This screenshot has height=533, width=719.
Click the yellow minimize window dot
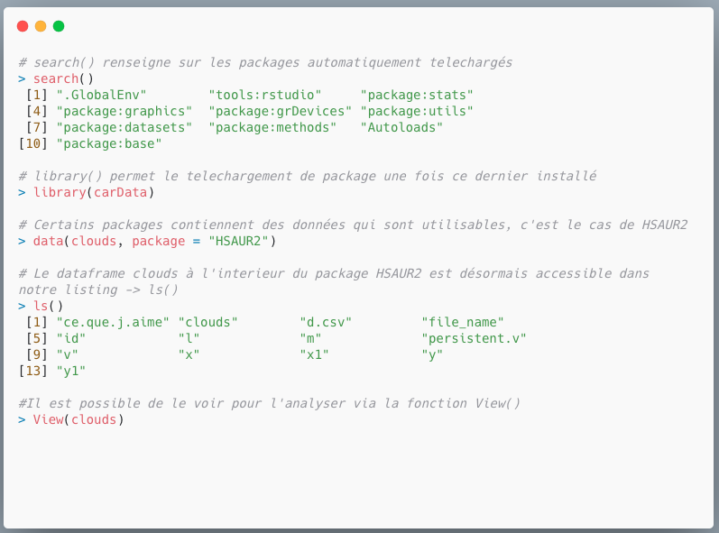(41, 26)
